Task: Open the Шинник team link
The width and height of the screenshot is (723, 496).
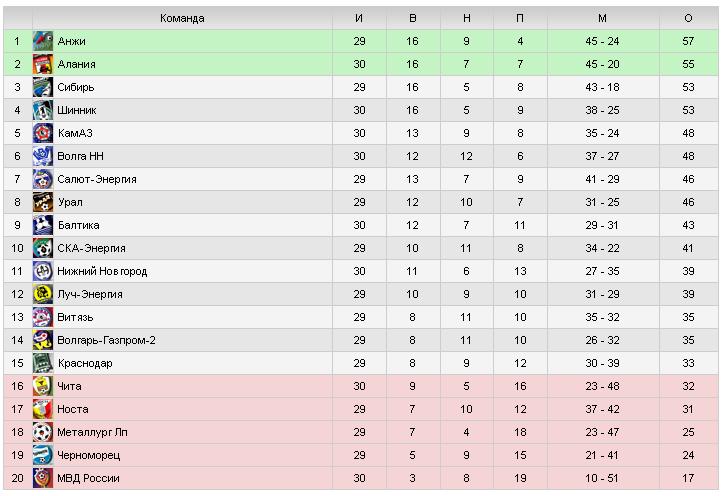Action: pos(77,110)
